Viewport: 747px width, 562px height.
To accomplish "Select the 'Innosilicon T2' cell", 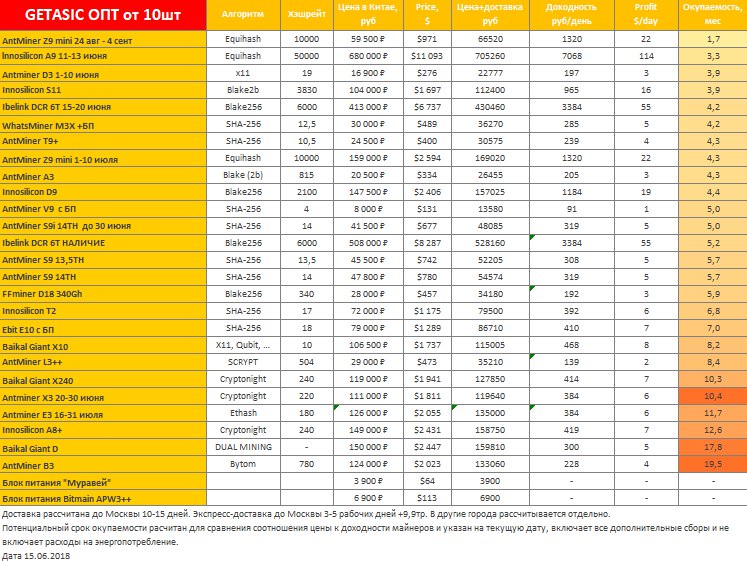I will (x=103, y=311).
